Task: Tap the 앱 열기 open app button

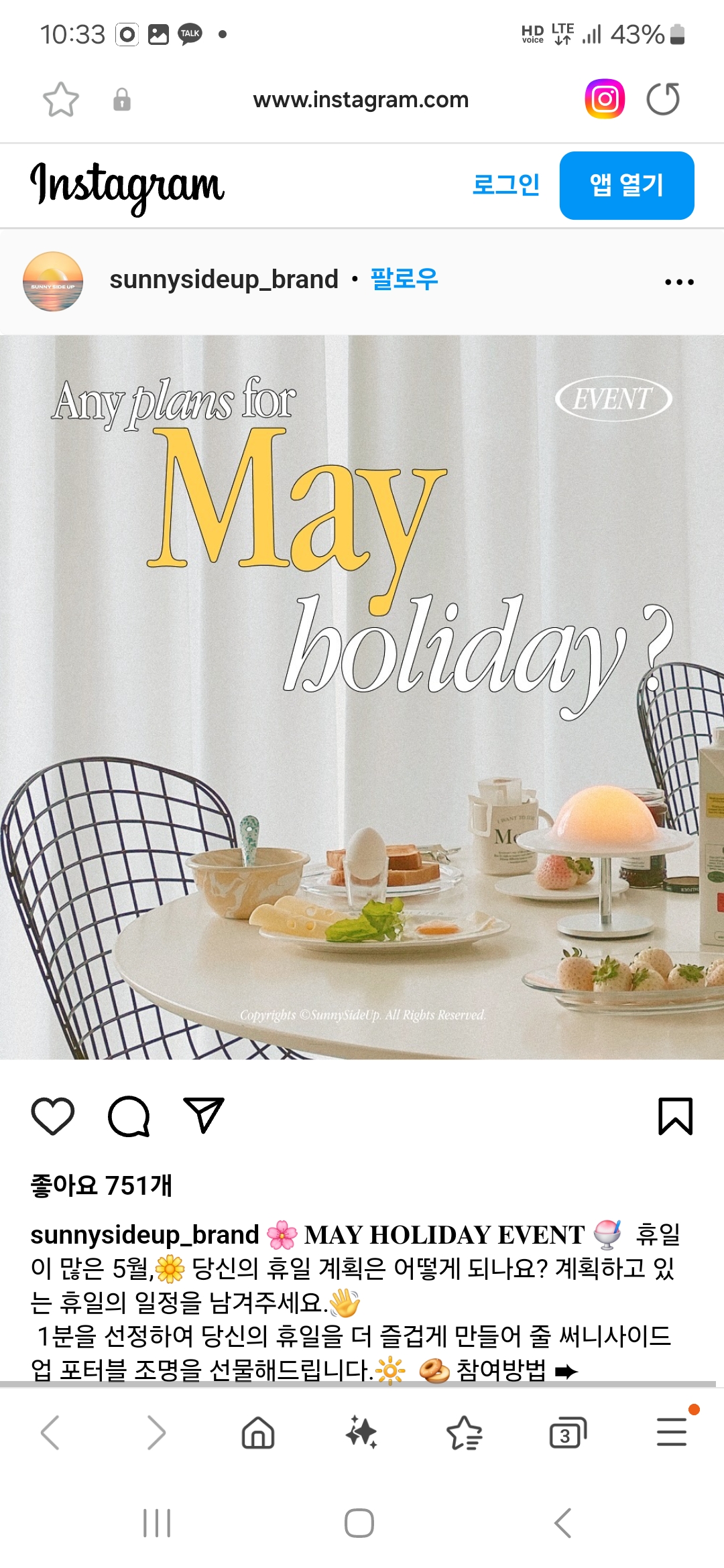Action: click(x=627, y=186)
